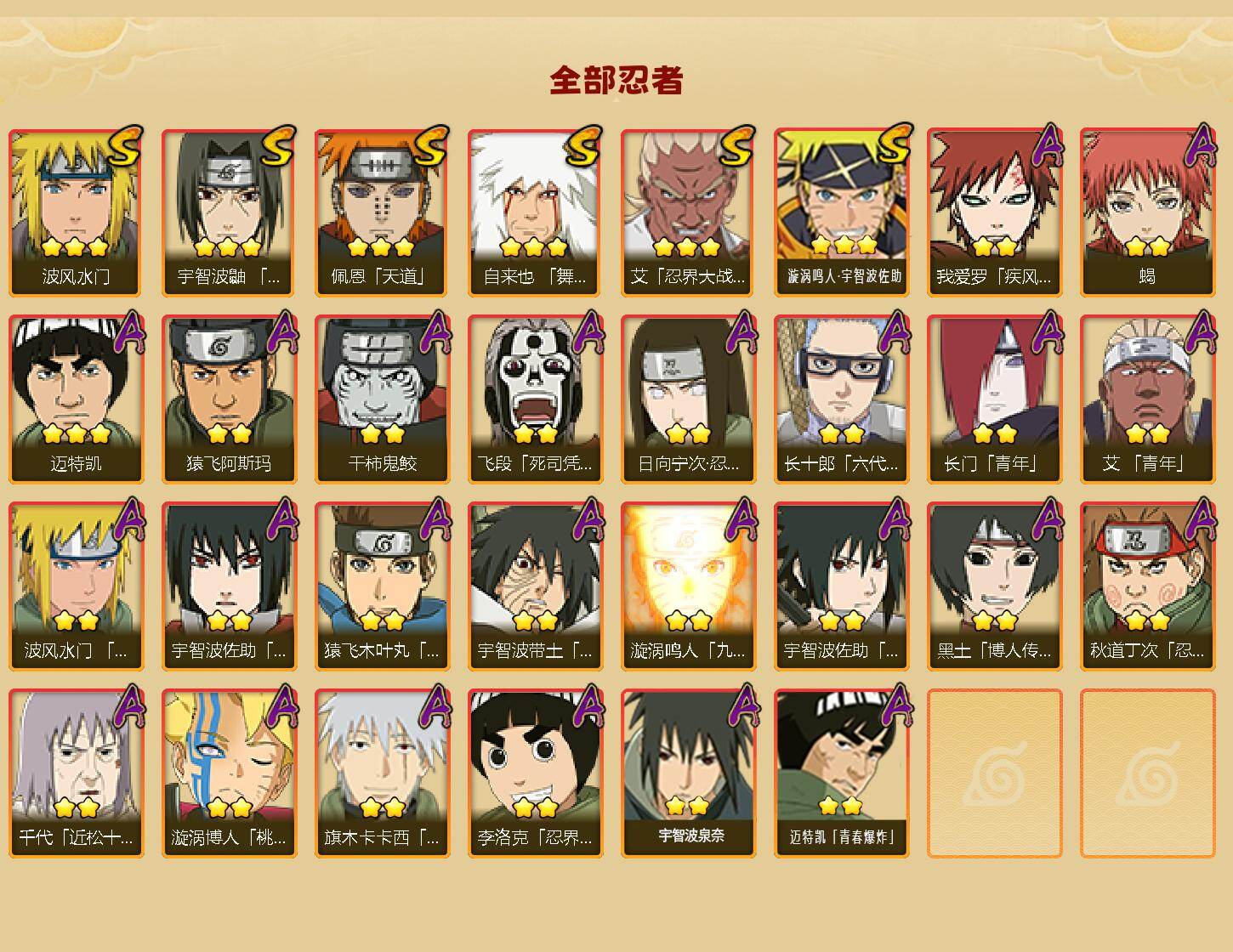1233x952 pixels.
Task: Select the 艾「青年」 ninja card
Action: 1148,399
